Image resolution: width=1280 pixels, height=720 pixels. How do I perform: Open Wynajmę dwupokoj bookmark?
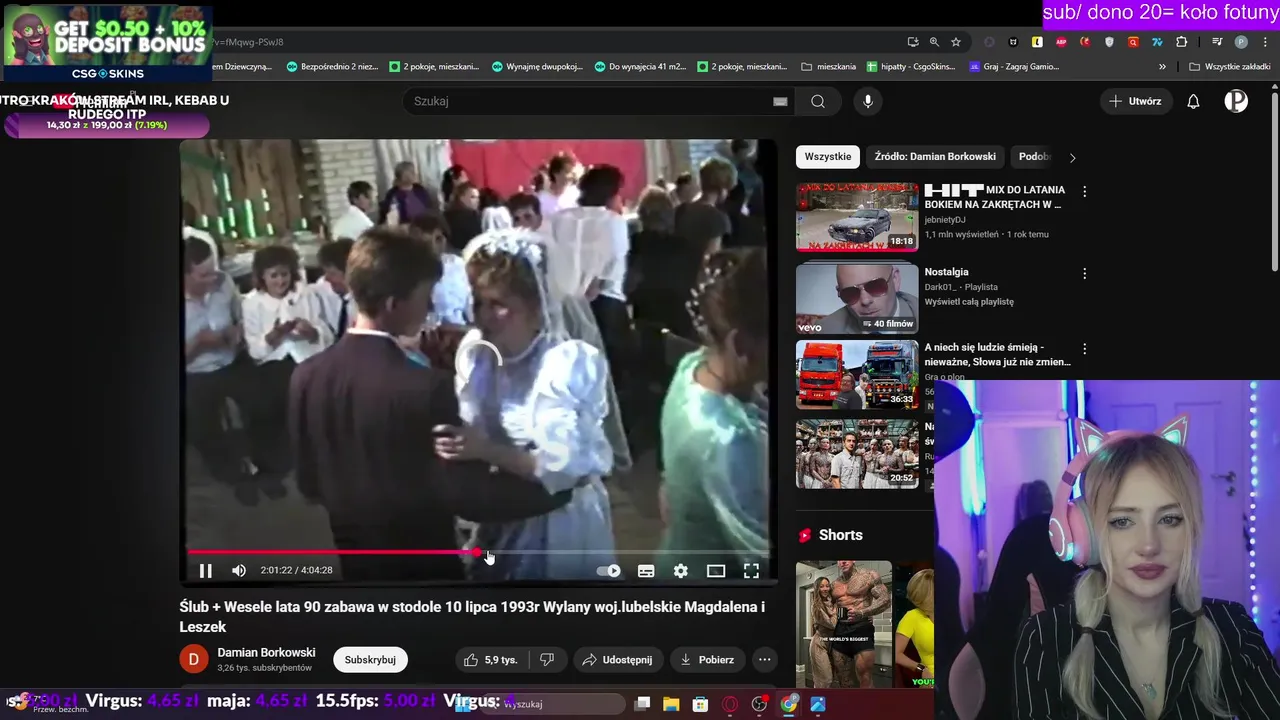pos(536,67)
